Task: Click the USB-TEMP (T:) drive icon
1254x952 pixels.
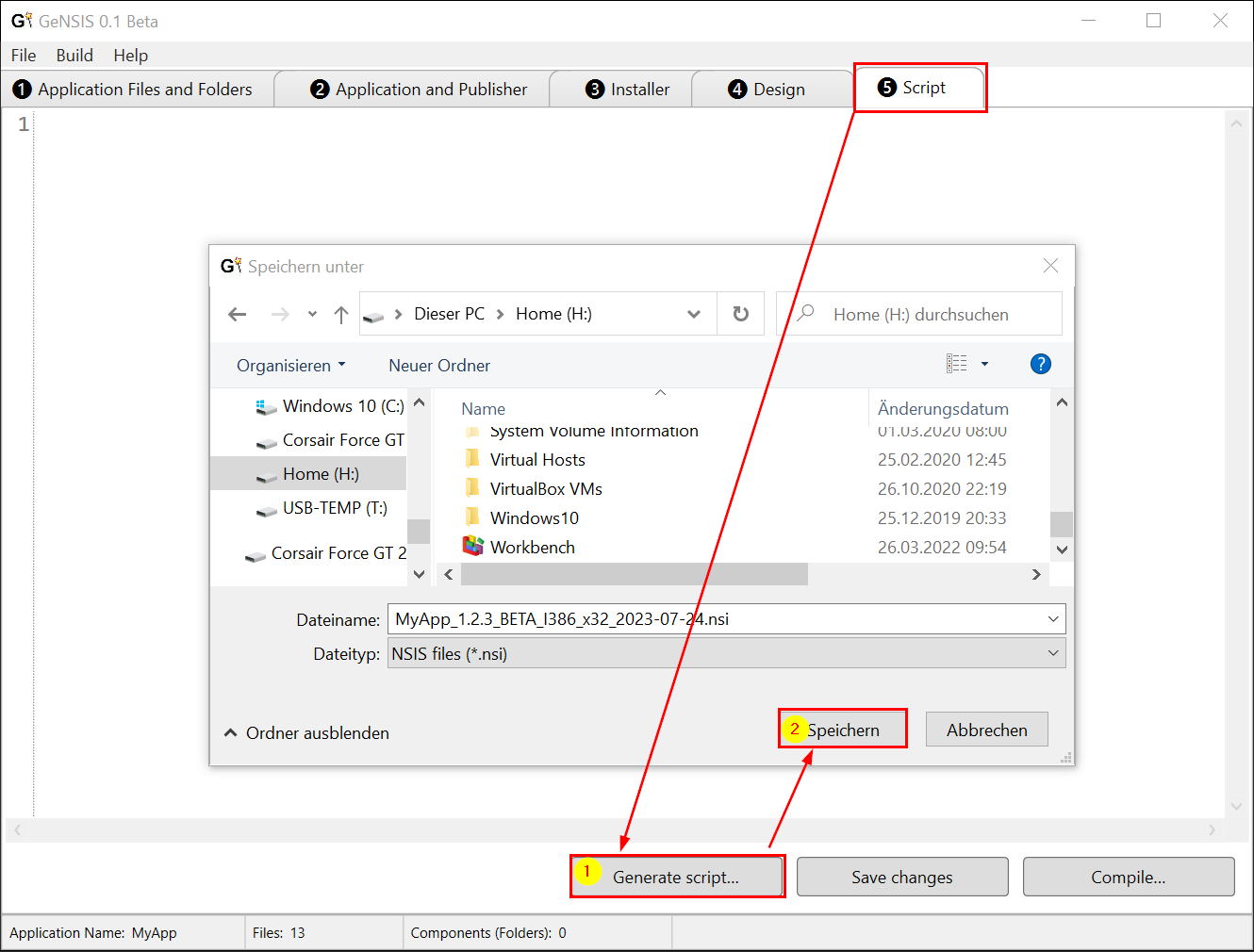Action: (267, 510)
